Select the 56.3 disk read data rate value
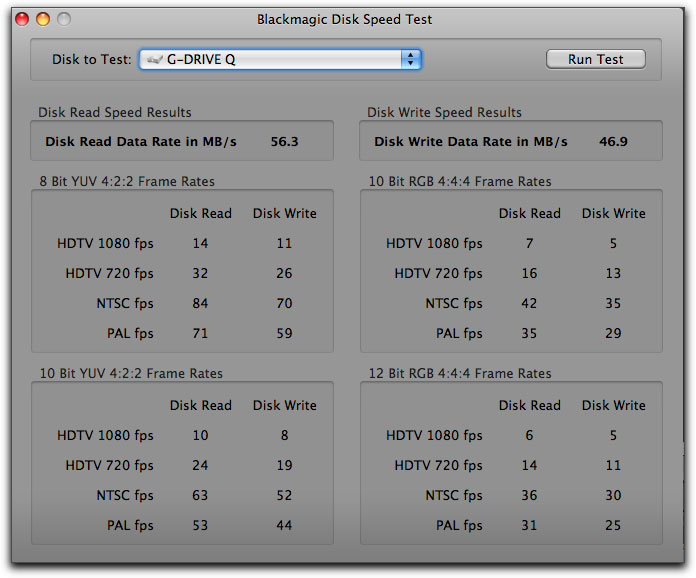Viewport: 696px width, 578px height. click(x=284, y=141)
